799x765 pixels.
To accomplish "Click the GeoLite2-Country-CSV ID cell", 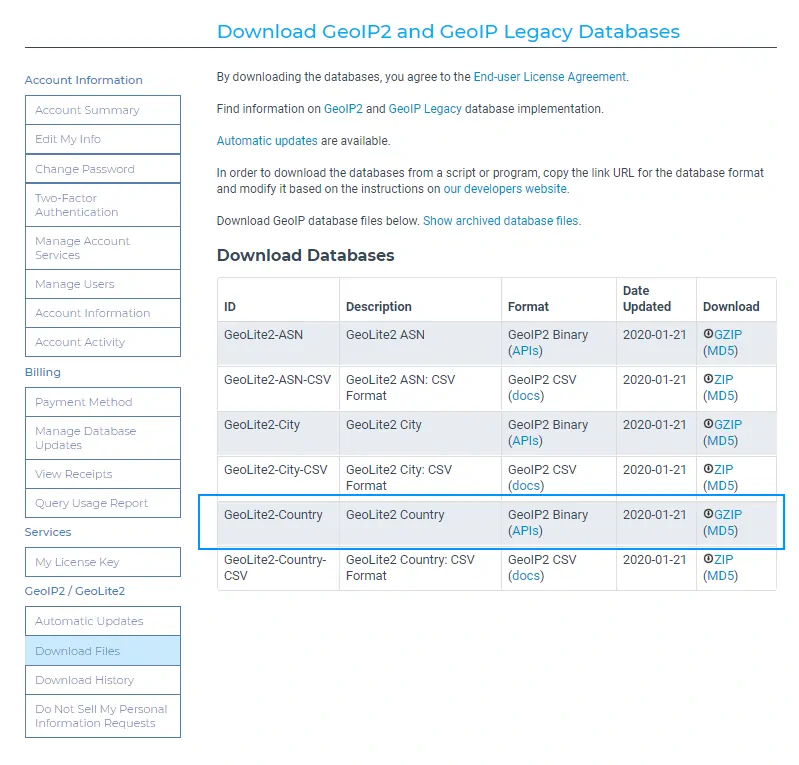I will (278, 568).
